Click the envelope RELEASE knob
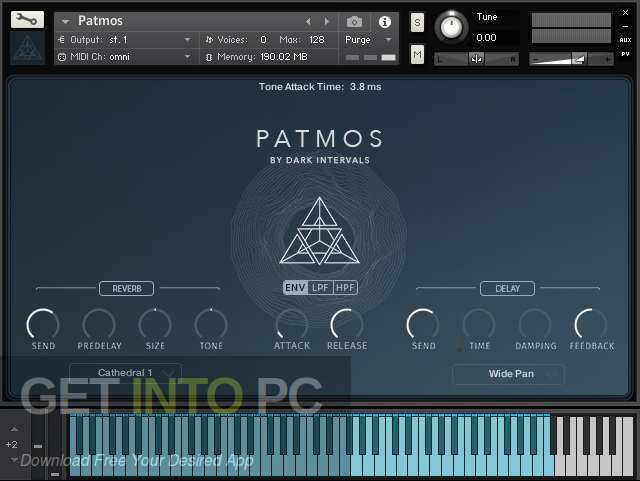 point(347,325)
